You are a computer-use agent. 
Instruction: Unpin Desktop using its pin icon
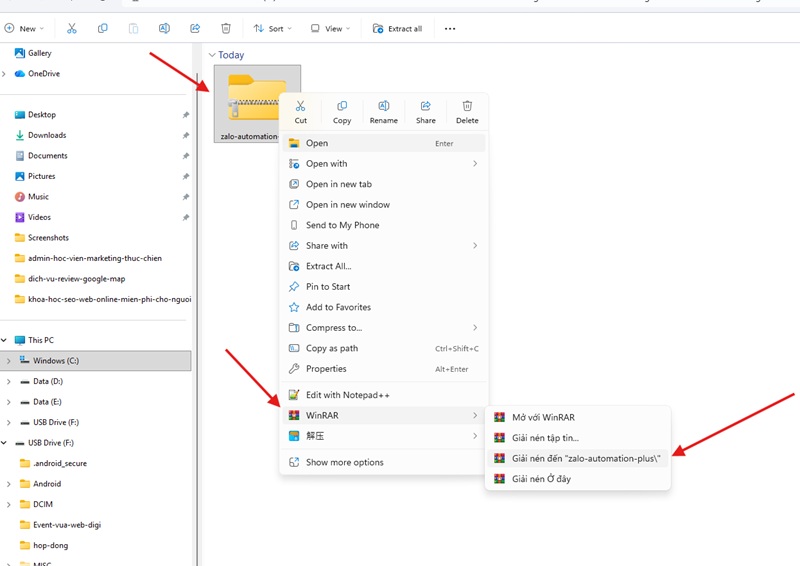(186, 115)
